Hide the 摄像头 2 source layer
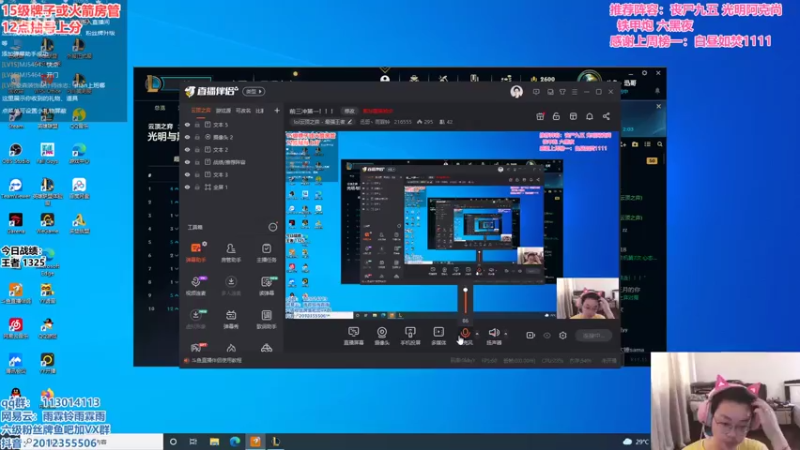This screenshot has height=450, width=800. point(188,137)
